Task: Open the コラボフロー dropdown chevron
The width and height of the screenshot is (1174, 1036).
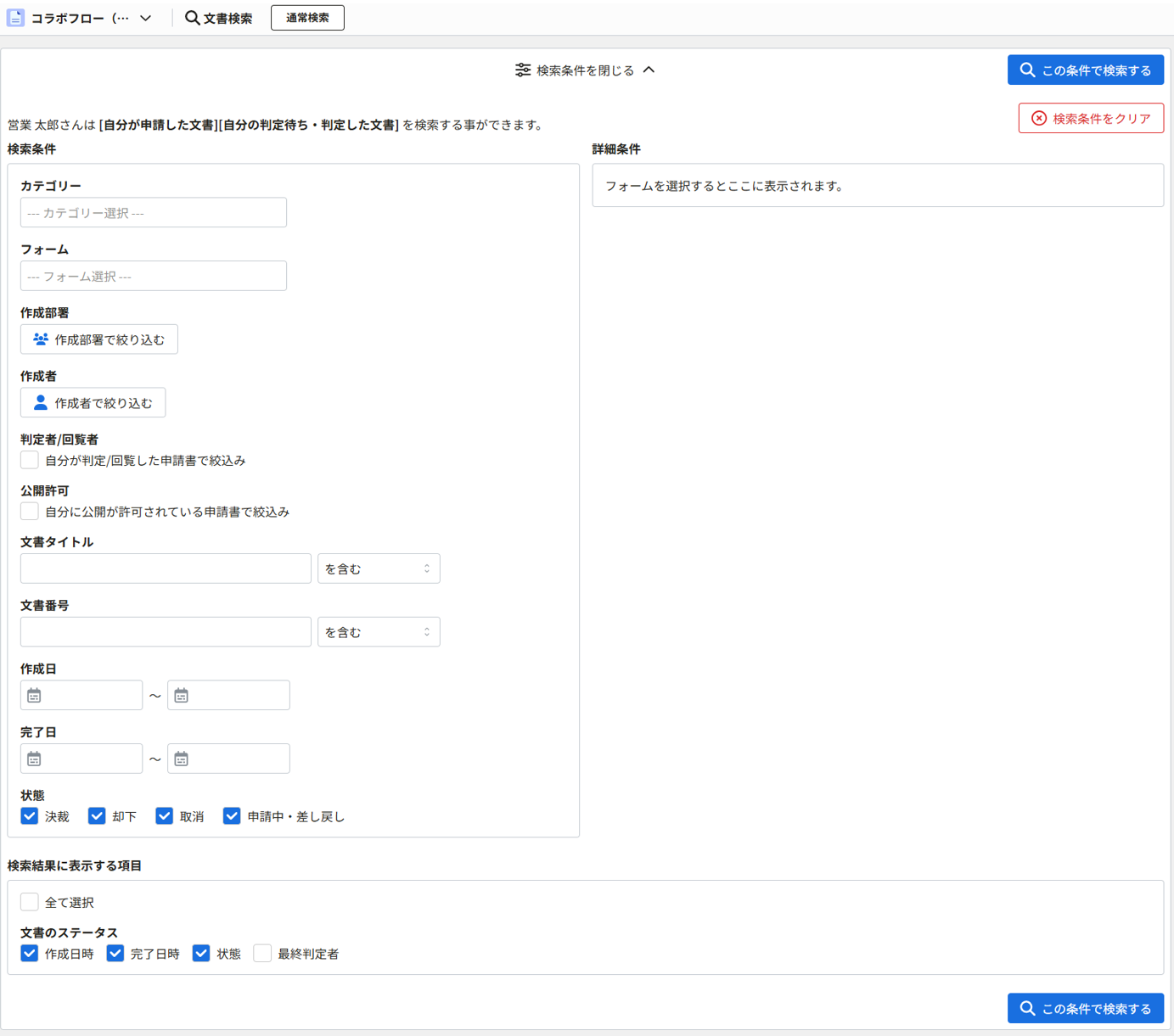Action: (146, 18)
